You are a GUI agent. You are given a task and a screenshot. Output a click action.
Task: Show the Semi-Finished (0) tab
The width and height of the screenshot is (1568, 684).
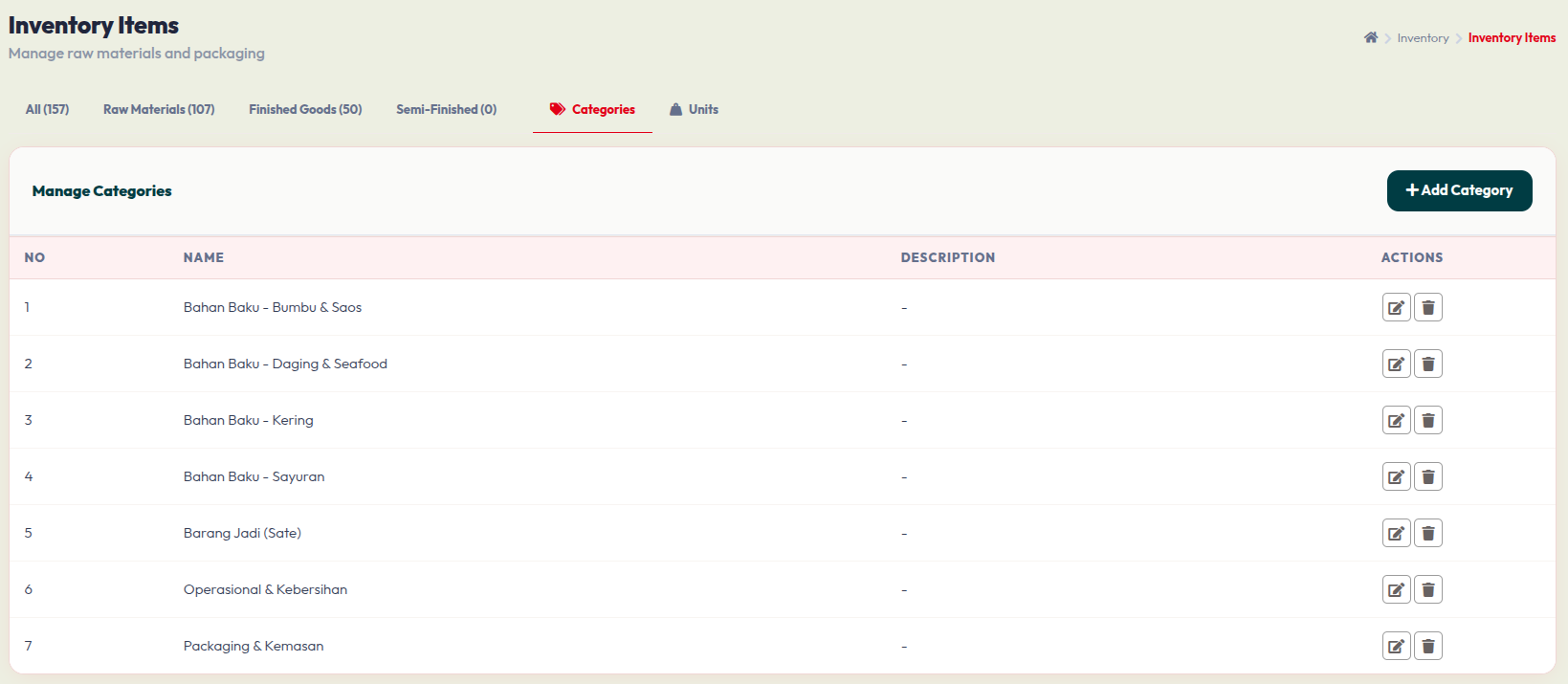pos(446,109)
